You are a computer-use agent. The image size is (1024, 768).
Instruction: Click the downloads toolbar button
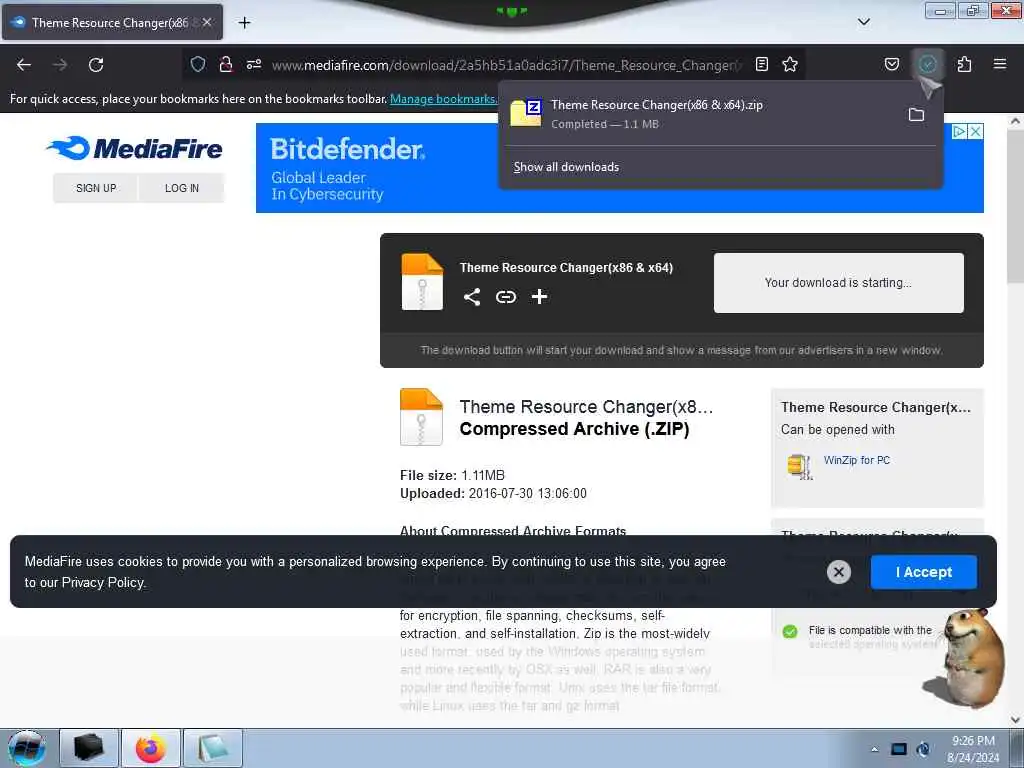(927, 64)
